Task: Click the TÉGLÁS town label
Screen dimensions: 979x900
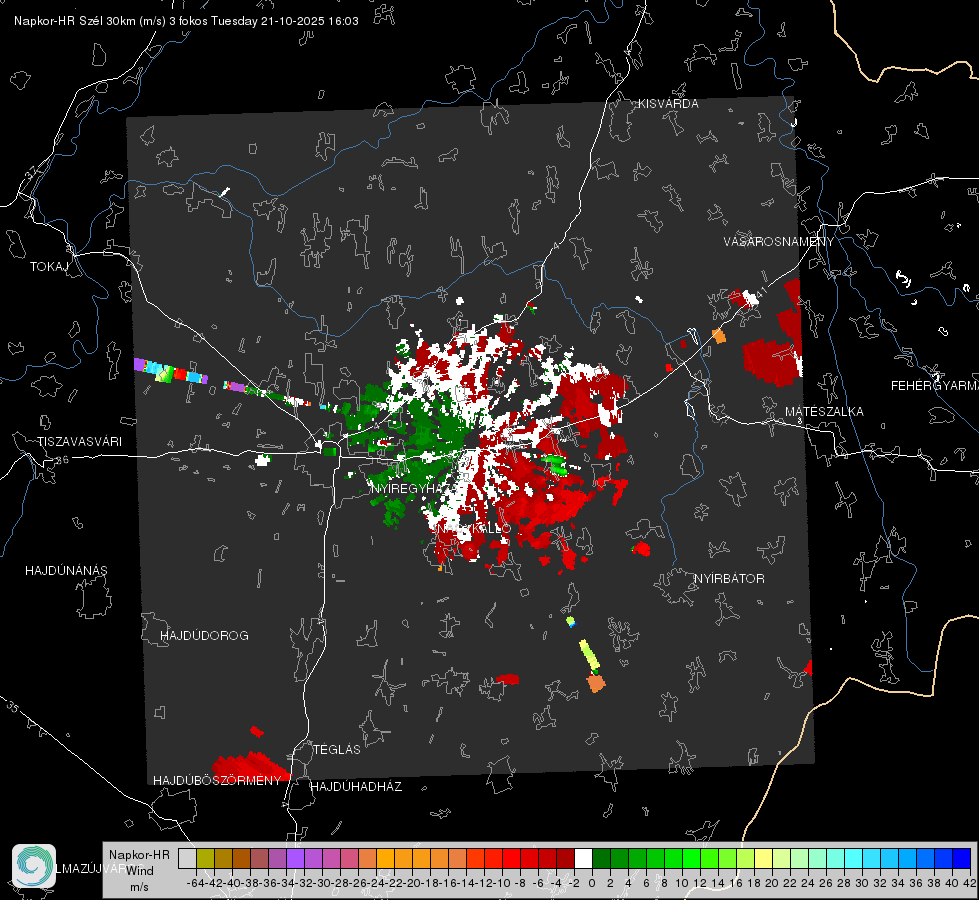Action: [337, 749]
